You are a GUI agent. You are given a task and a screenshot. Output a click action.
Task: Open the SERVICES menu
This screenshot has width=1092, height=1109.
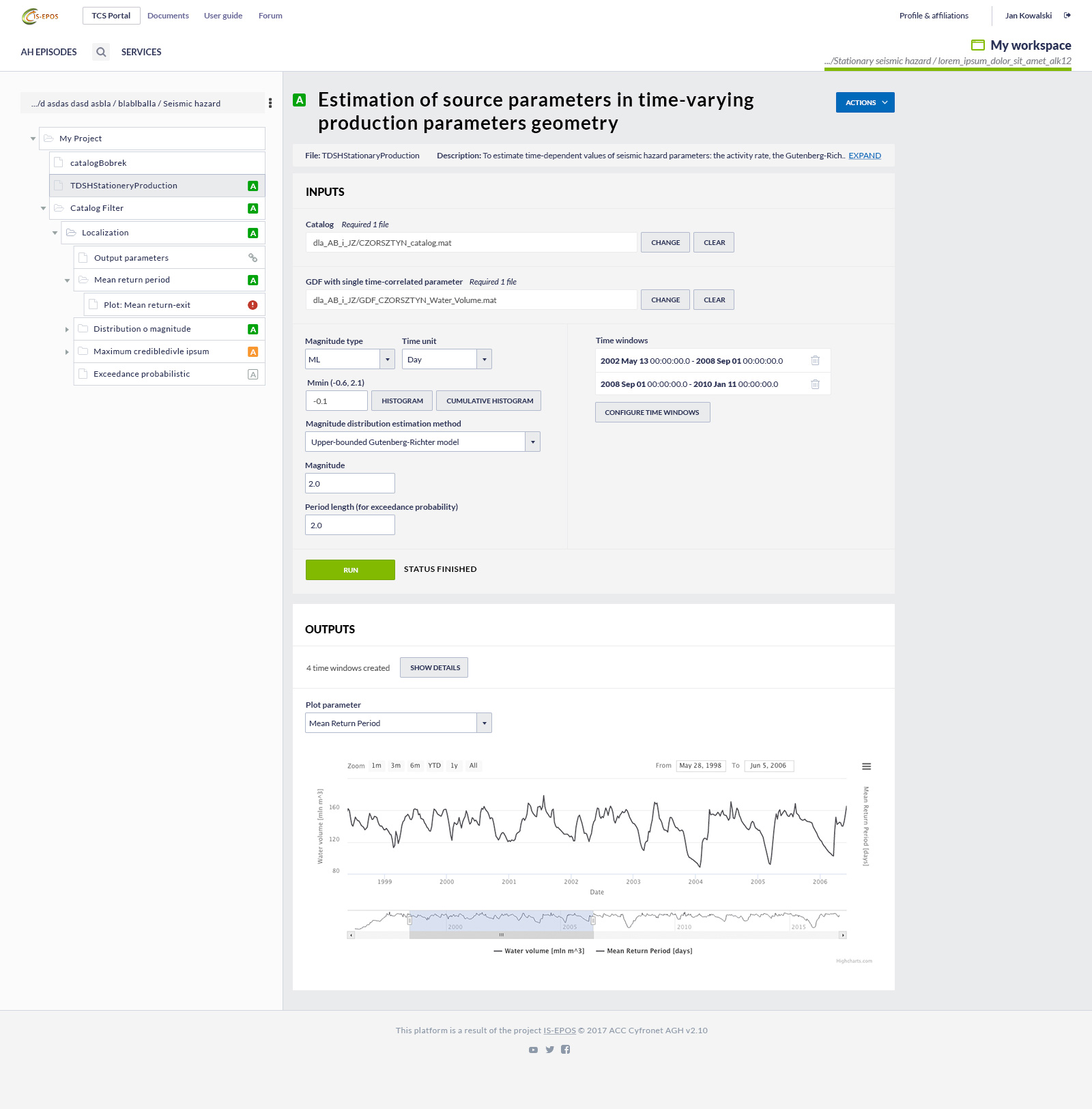(141, 52)
